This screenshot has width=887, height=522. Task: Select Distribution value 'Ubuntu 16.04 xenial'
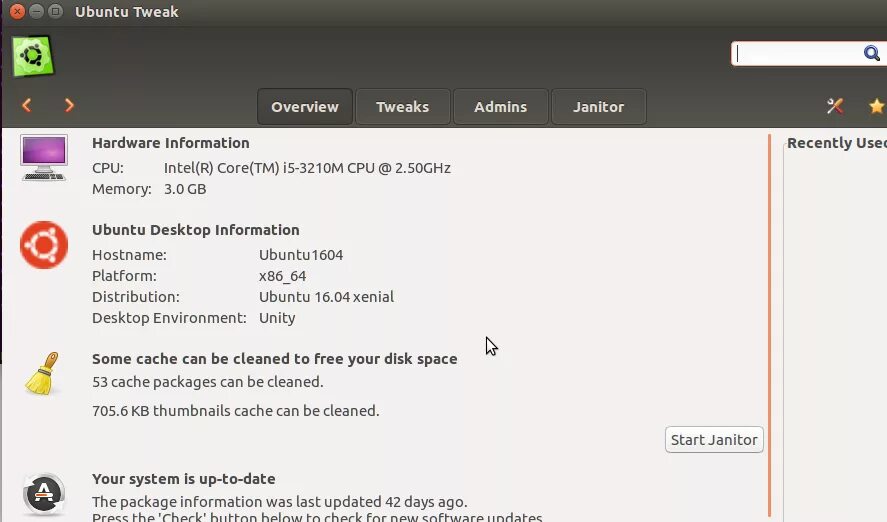pyautogui.click(x=326, y=297)
